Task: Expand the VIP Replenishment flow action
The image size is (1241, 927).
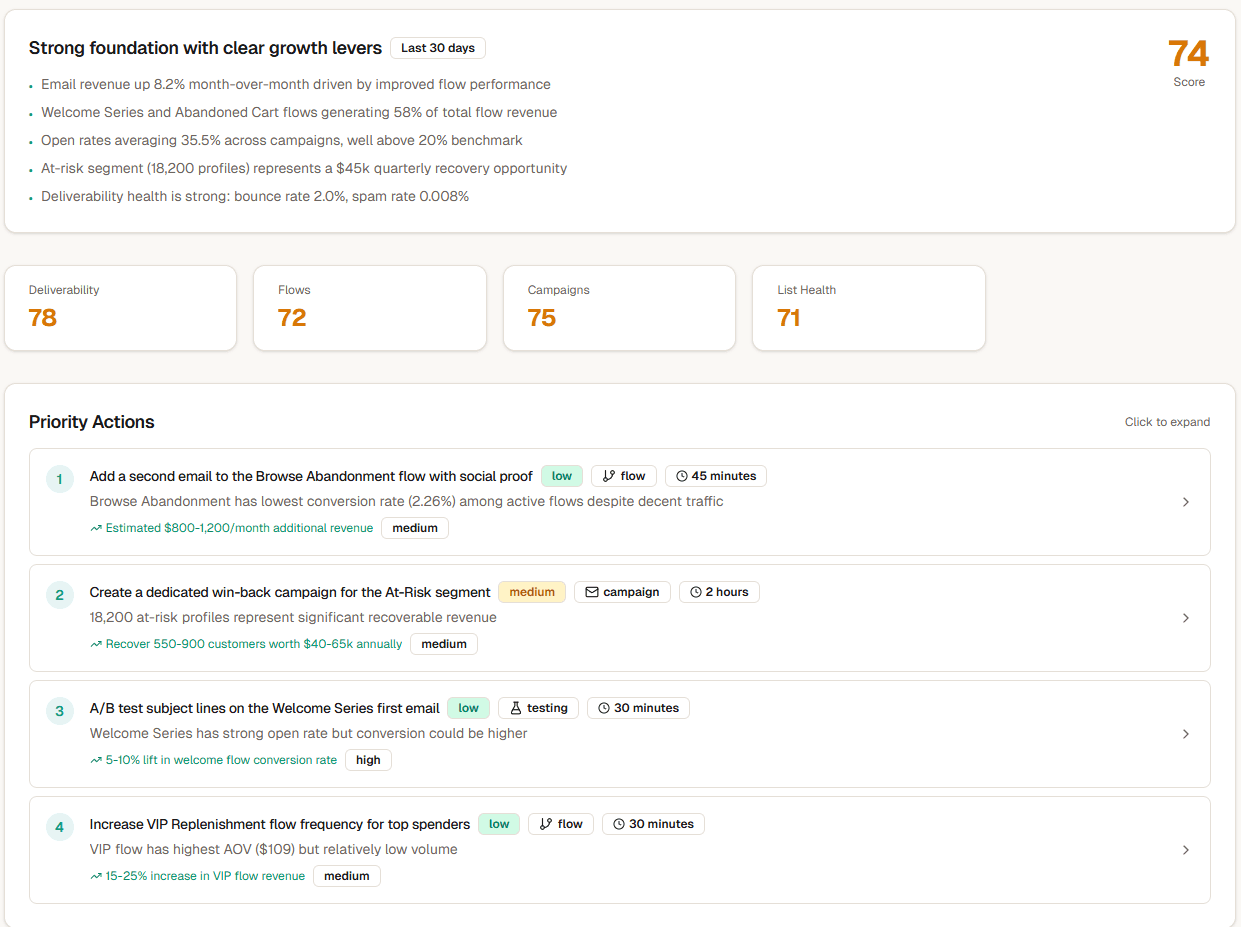Action: pyautogui.click(x=1186, y=850)
